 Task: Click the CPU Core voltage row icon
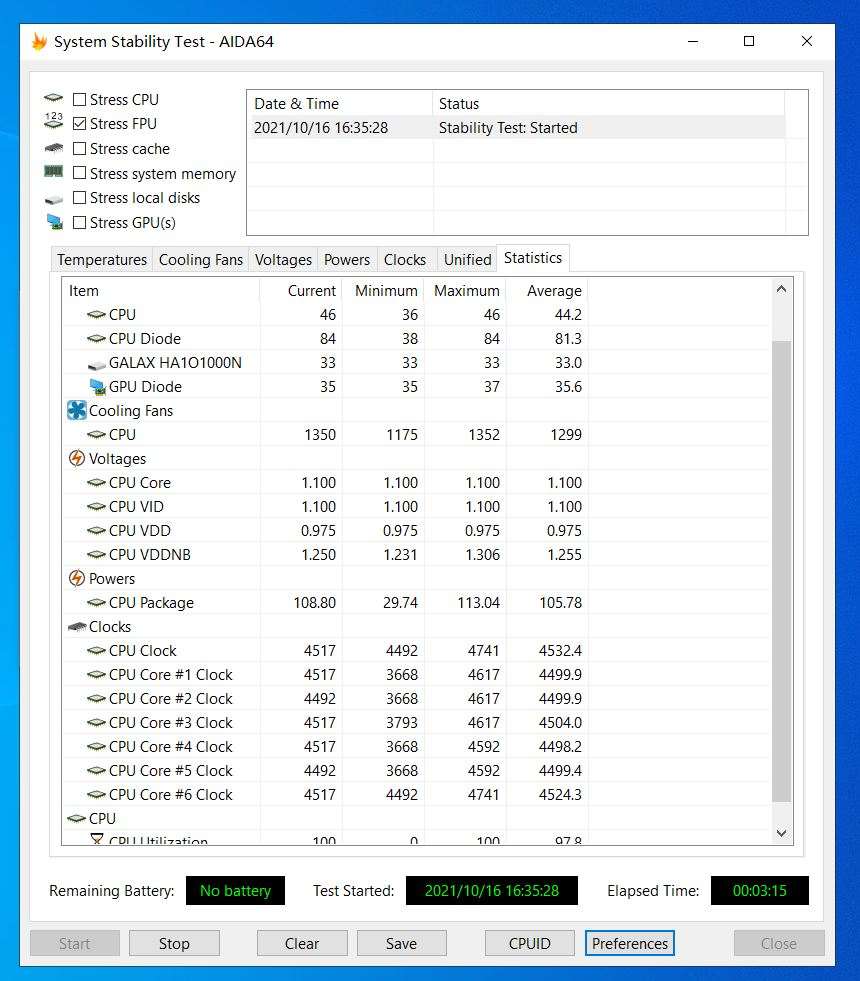coord(96,482)
